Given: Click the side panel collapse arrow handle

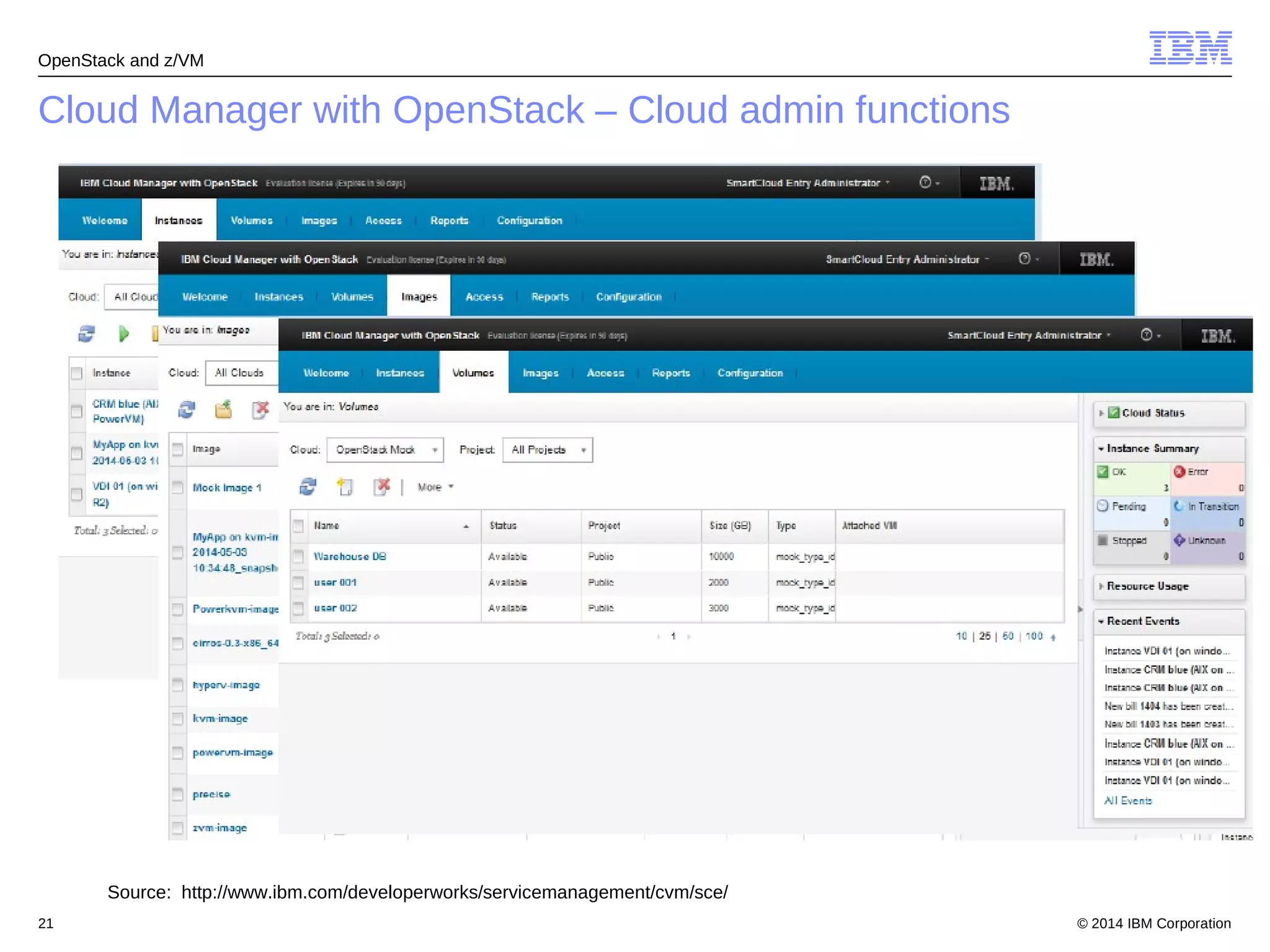Looking at the screenshot, I should tap(1080, 609).
